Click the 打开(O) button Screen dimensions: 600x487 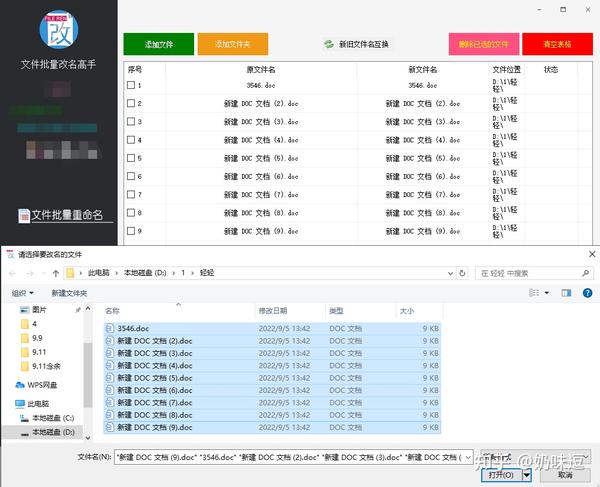point(501,475)
